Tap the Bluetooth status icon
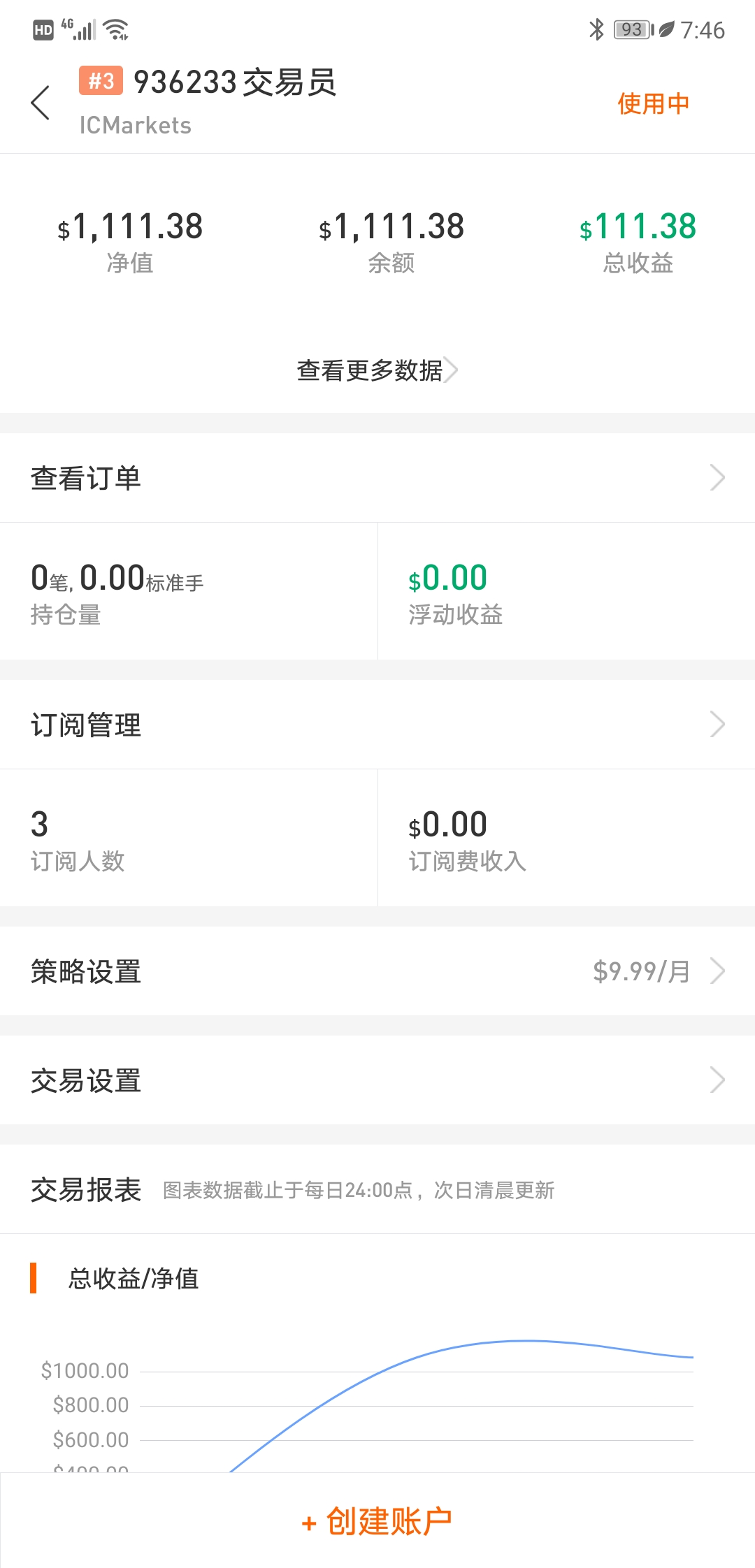This screenshot has height=1568, width=755. pyautogui.click(x=596, y=29)
